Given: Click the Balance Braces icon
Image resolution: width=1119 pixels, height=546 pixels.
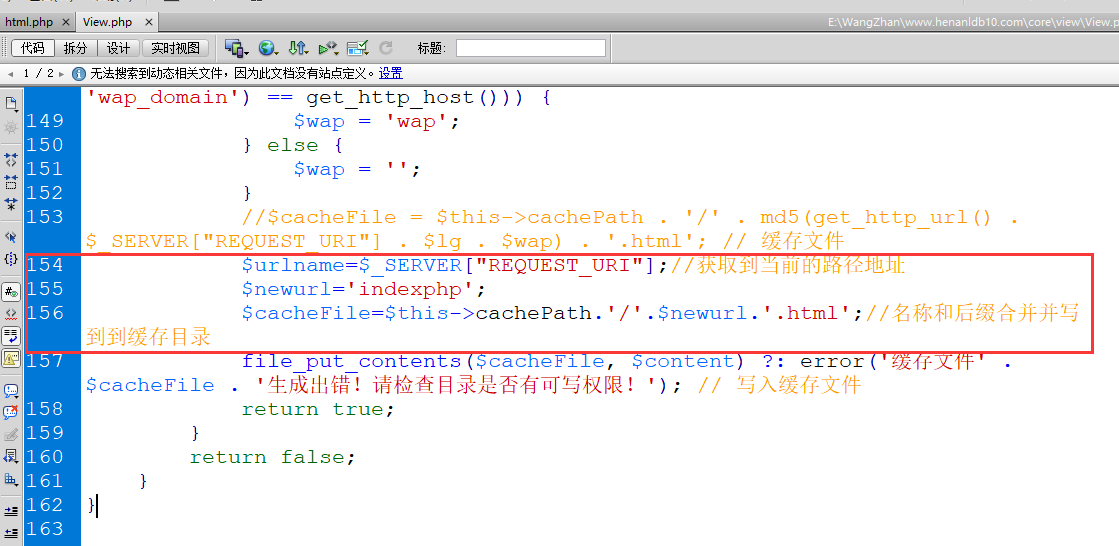Looking at the screenshot, I should click(x=11, y=259).
